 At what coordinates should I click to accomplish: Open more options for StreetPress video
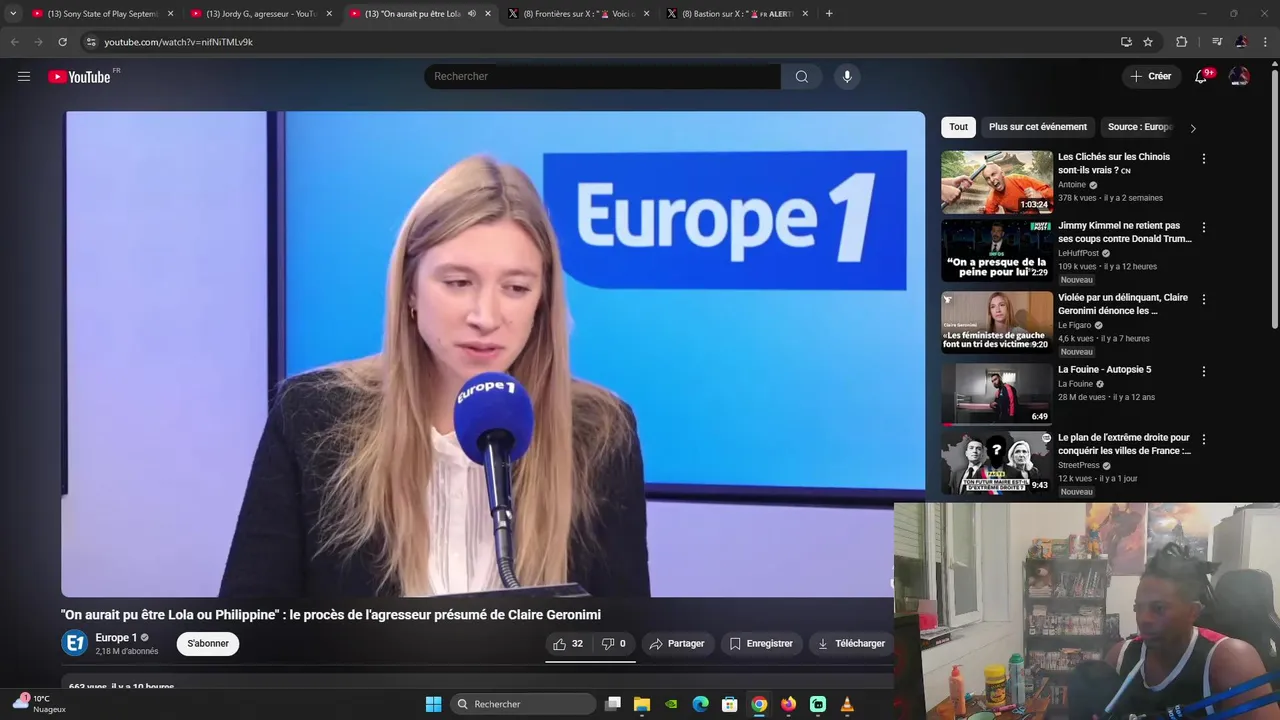coord(1203,440)
